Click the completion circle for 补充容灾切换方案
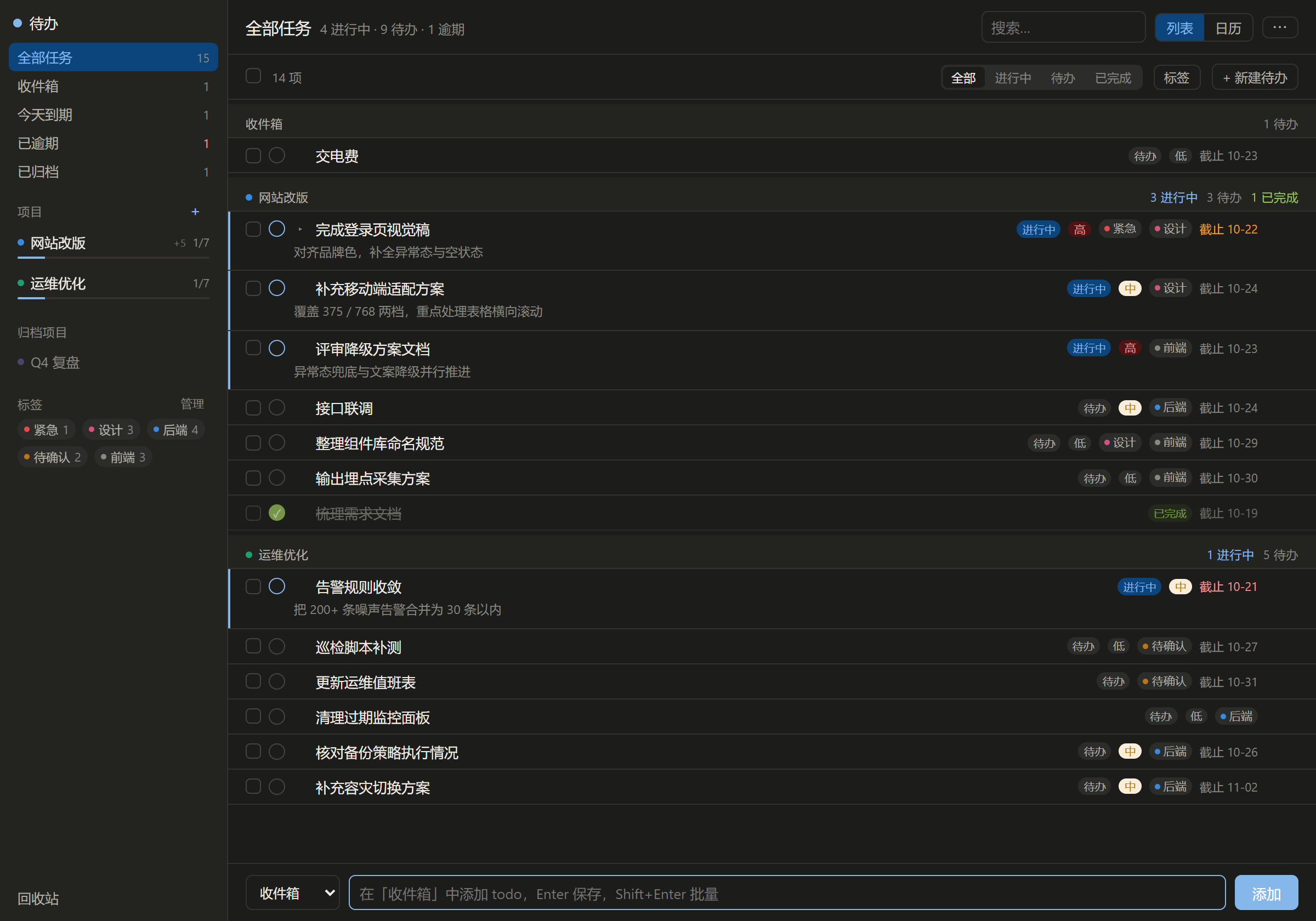 (277, 787)
